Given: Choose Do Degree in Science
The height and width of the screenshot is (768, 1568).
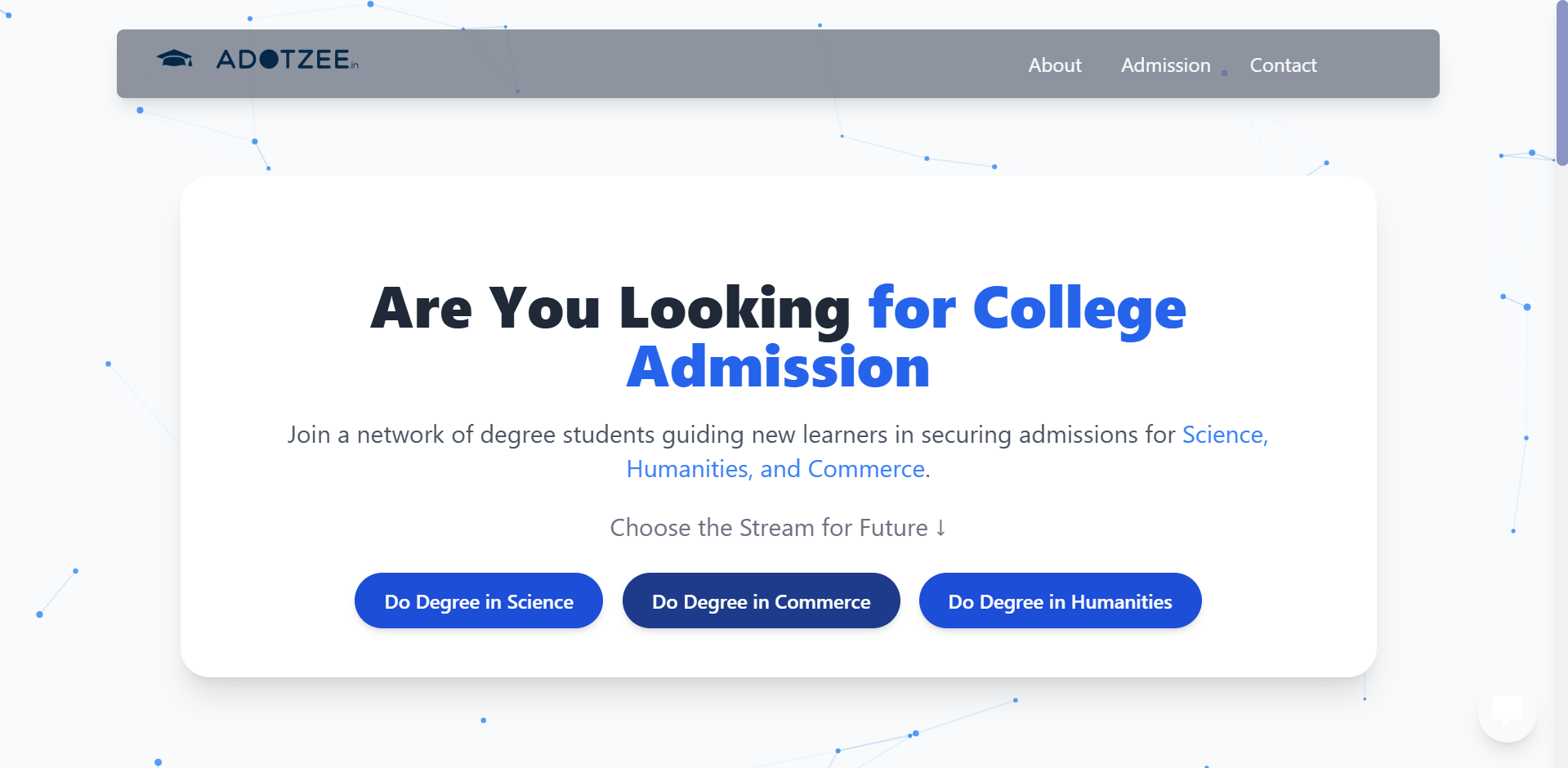Looking at the screenshot, I should (x=479, y=601).
